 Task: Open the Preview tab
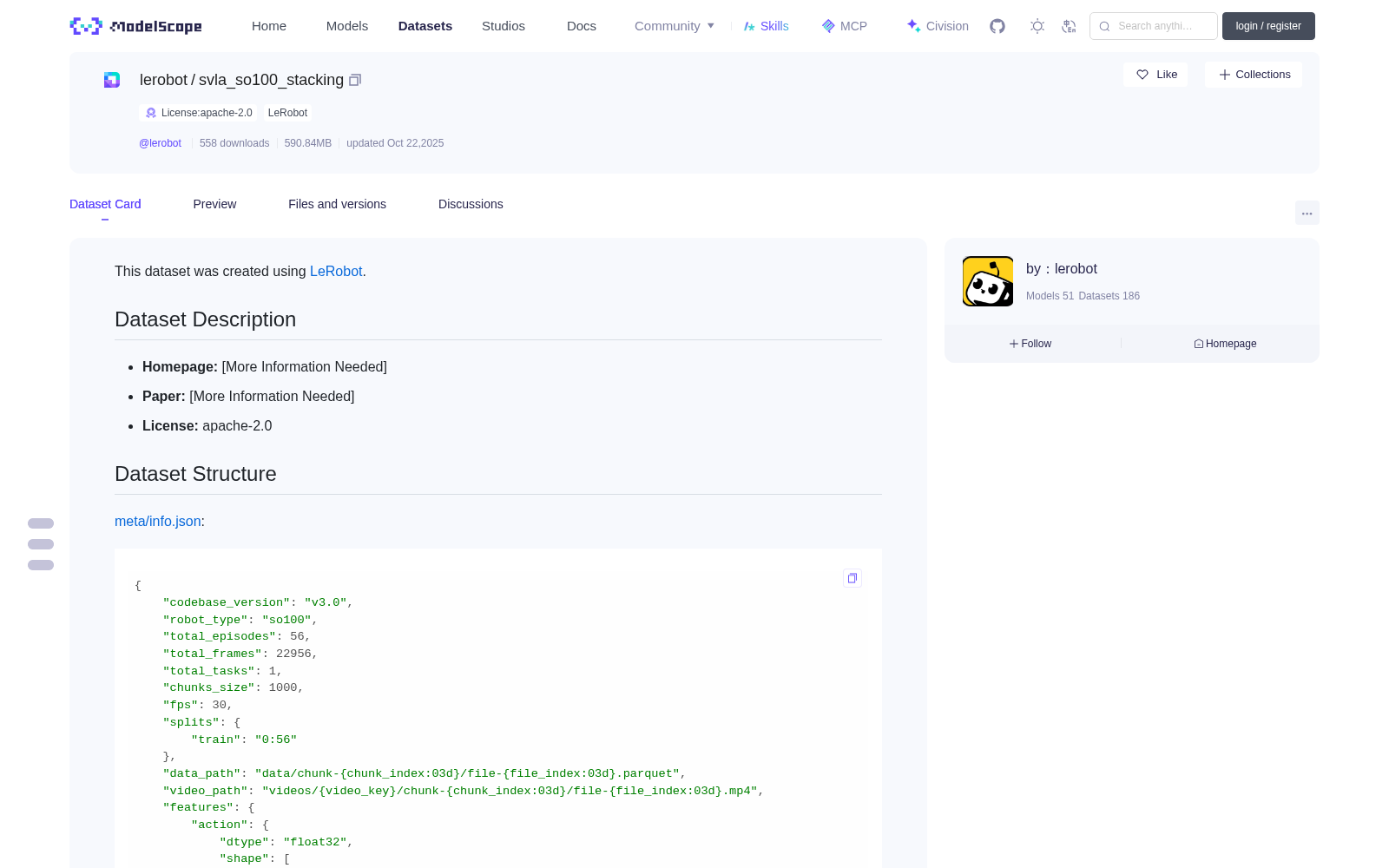214,204
